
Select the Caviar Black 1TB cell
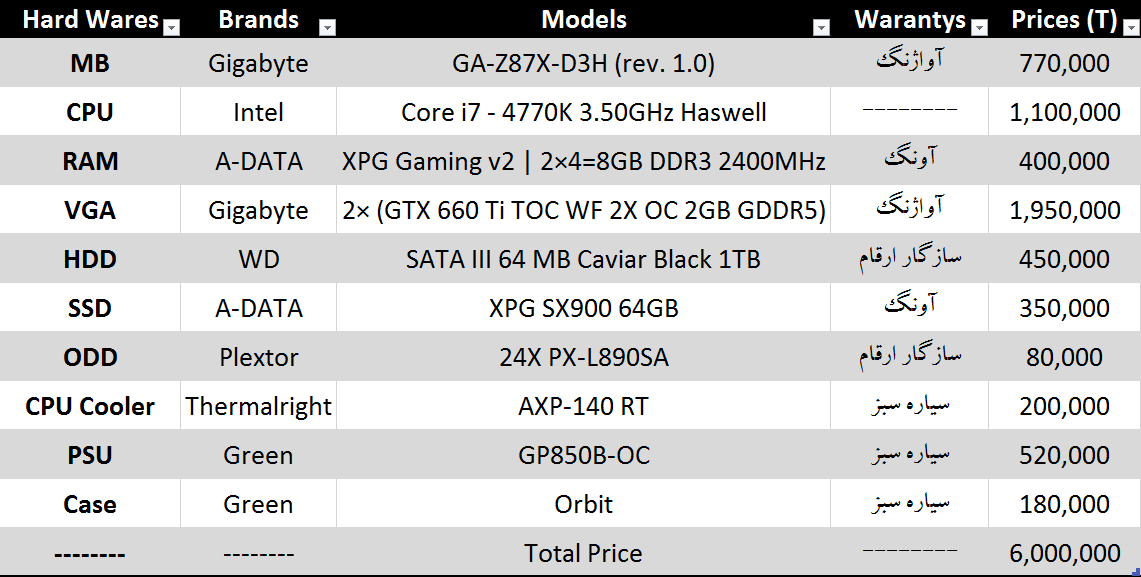pos(584,260)
